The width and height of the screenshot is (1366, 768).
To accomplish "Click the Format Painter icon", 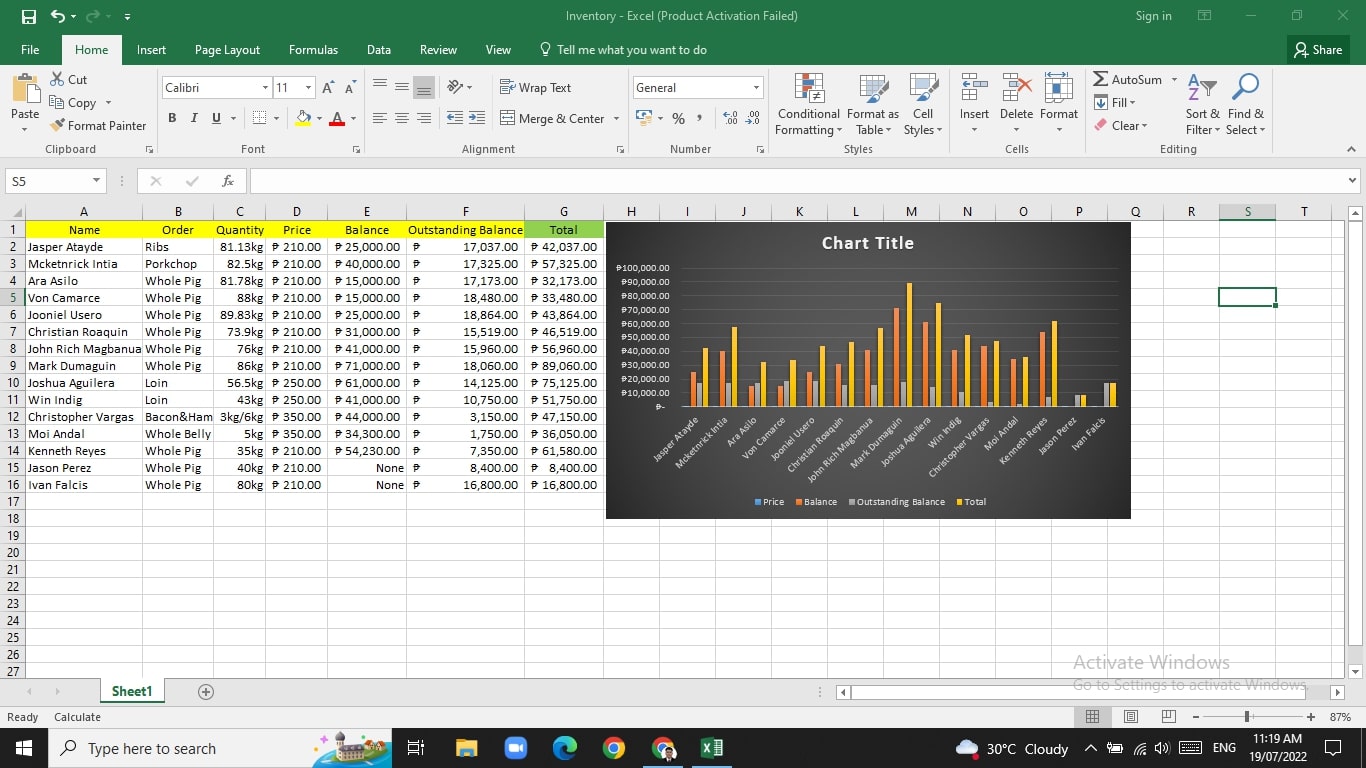I will tap(57, 126).
